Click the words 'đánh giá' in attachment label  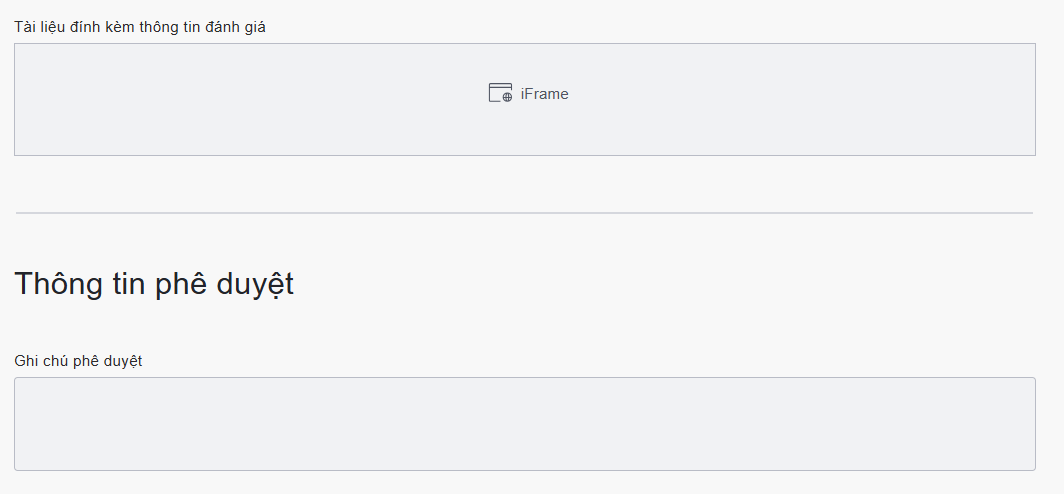click(x=236, y=27)
